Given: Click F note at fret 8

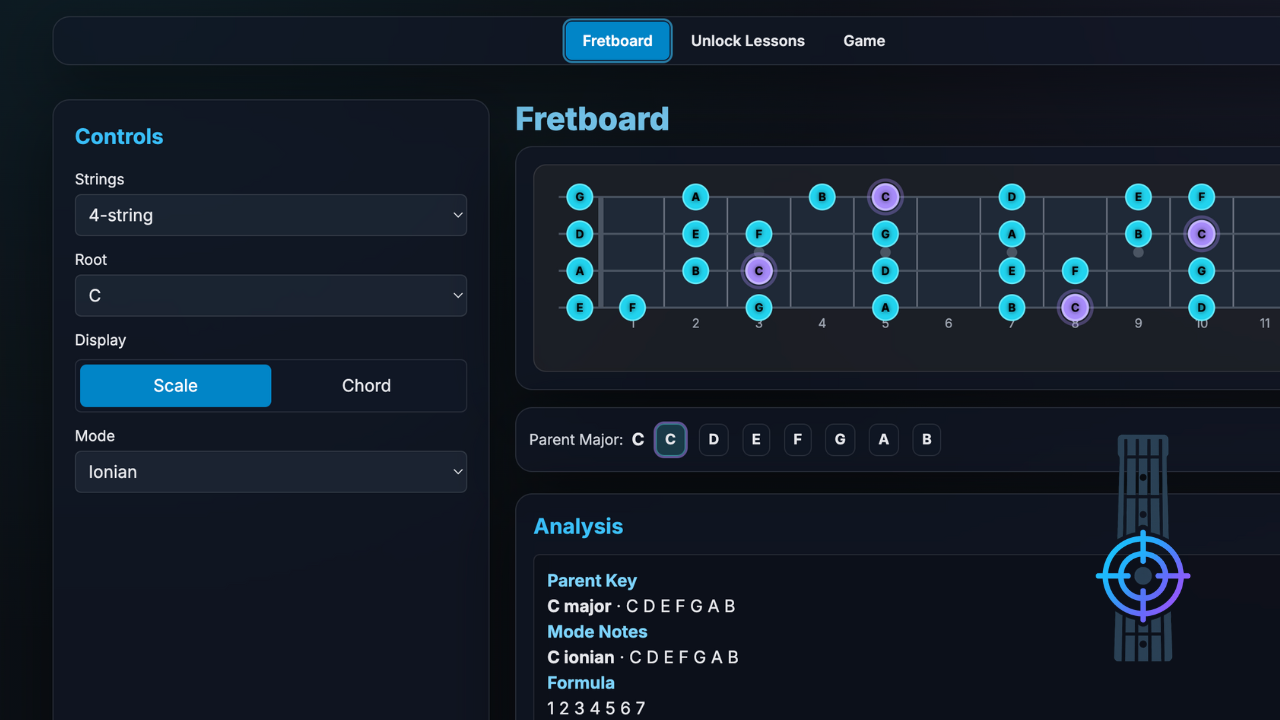Looking at the screenshot, I should pos(1075,270).
